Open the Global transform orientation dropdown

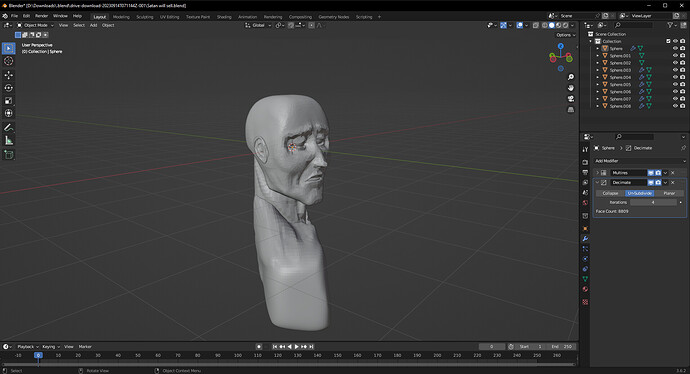(258, 26)
